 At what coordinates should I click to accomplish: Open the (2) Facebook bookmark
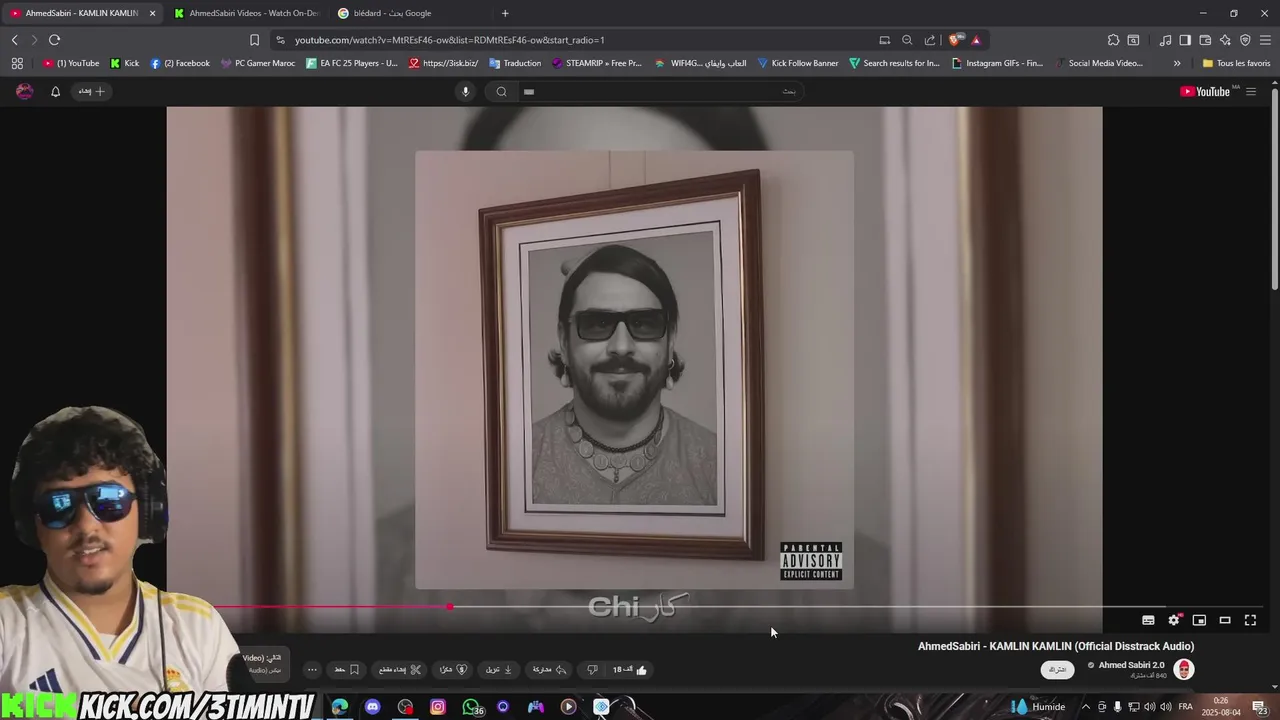click(x=180, y=63)
